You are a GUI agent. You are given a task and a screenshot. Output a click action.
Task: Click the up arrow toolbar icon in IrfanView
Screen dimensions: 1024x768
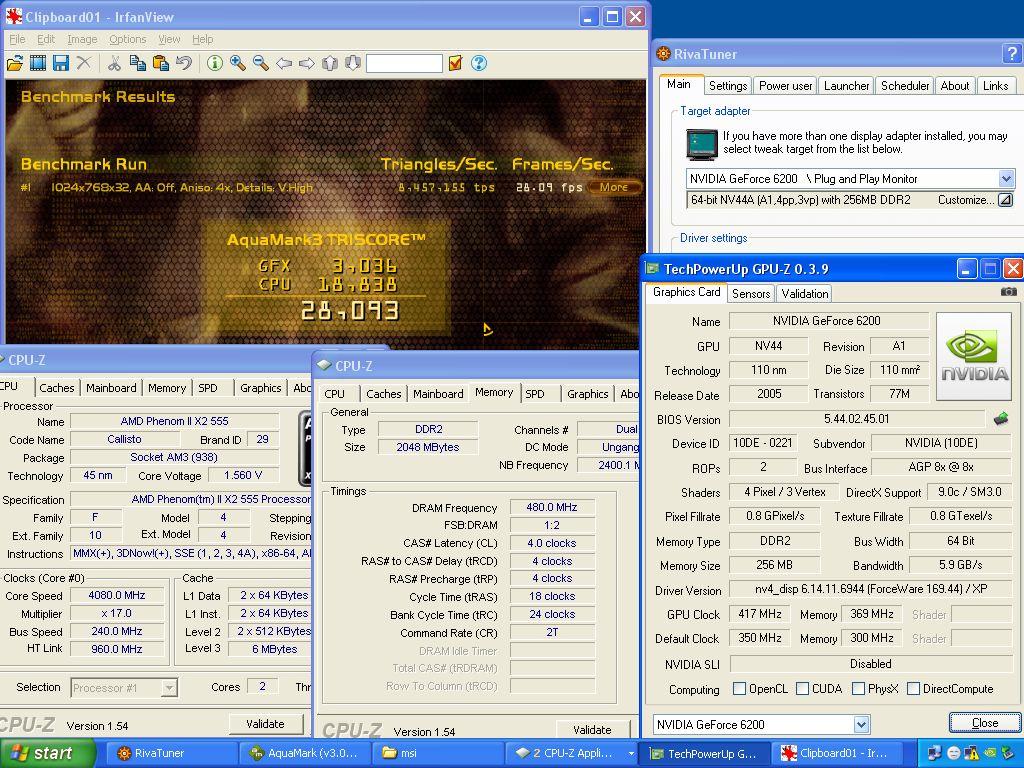coord(330,63)
